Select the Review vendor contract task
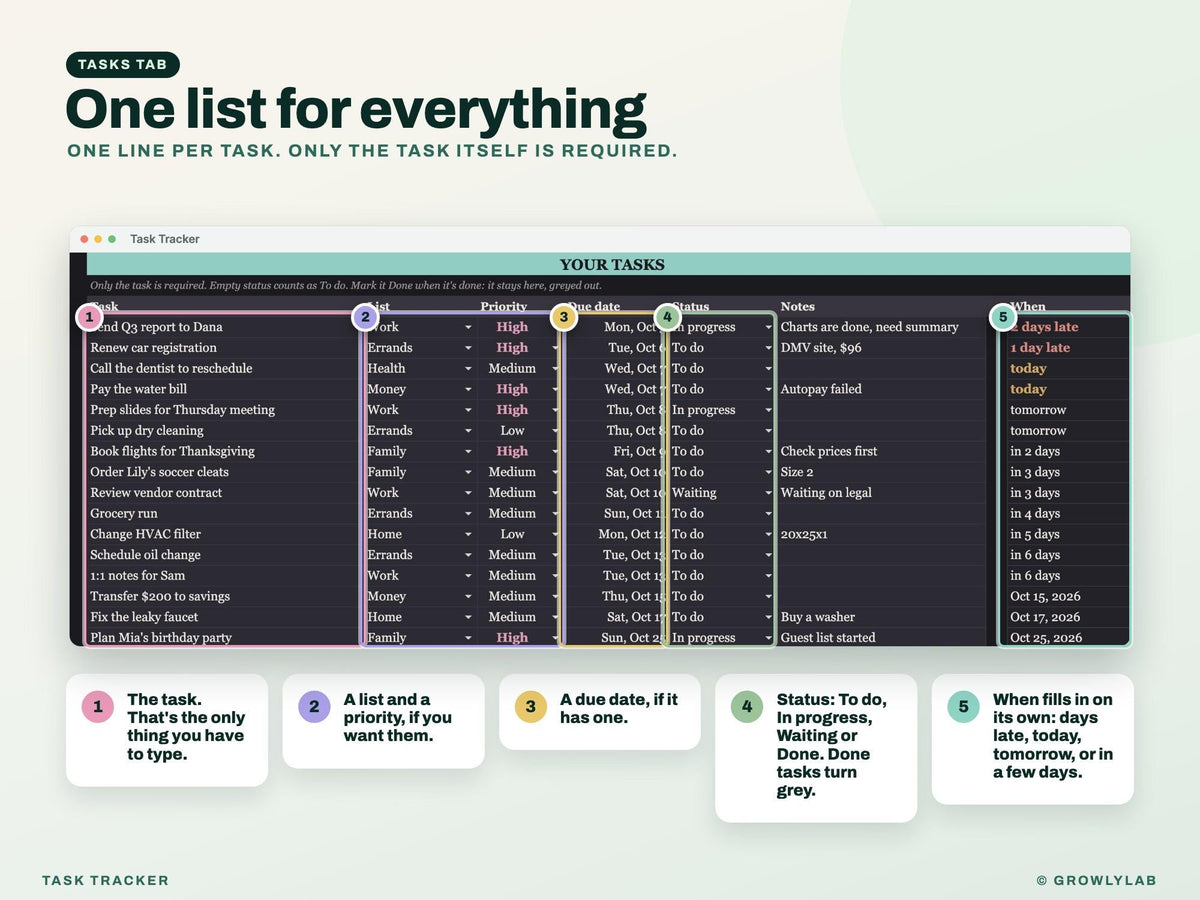1200x900 pixels. point(223,493)
